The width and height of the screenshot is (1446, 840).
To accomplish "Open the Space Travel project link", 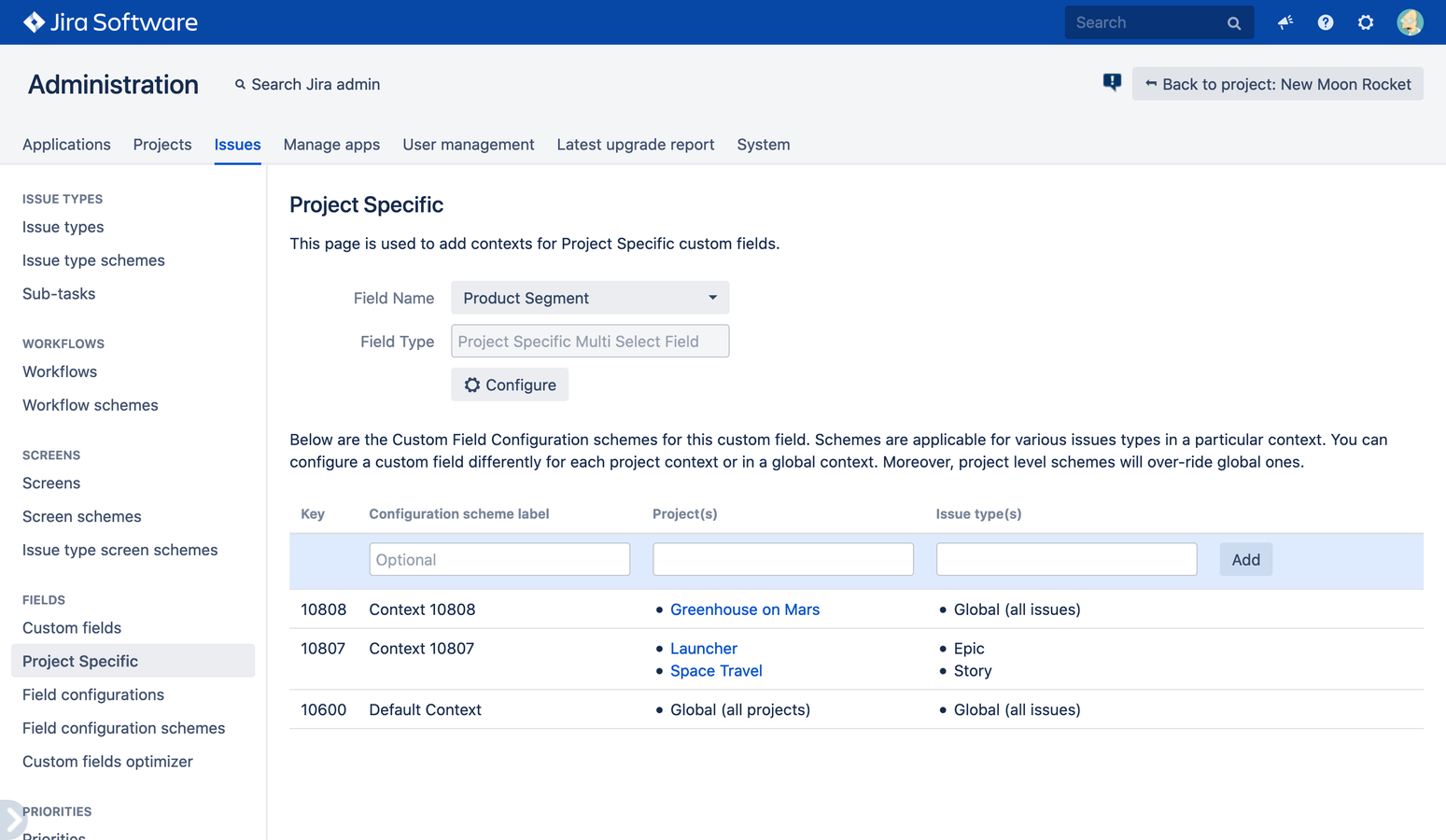I will coord(716,671).
